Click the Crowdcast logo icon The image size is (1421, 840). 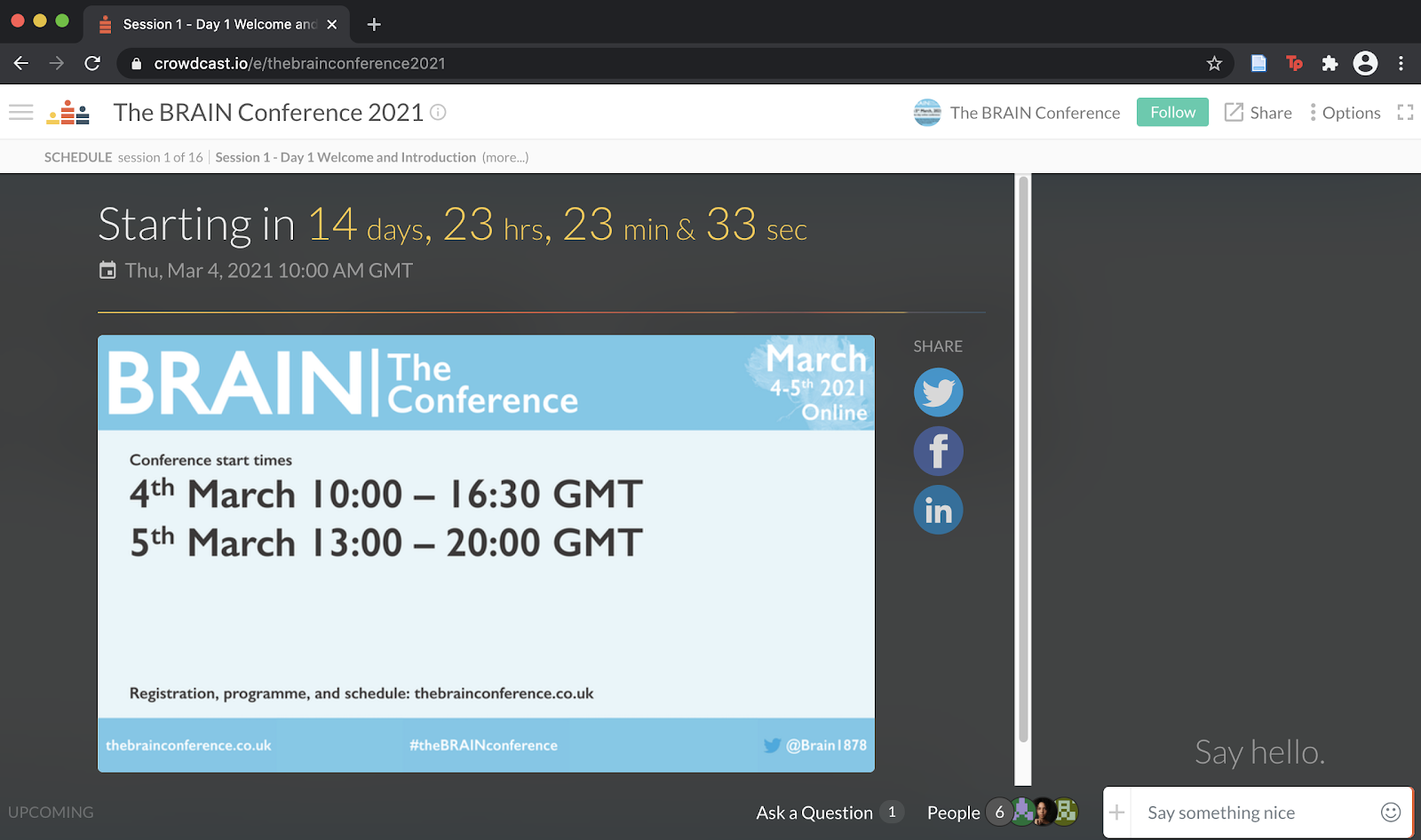pyautogui.click(x=68, y=113)
